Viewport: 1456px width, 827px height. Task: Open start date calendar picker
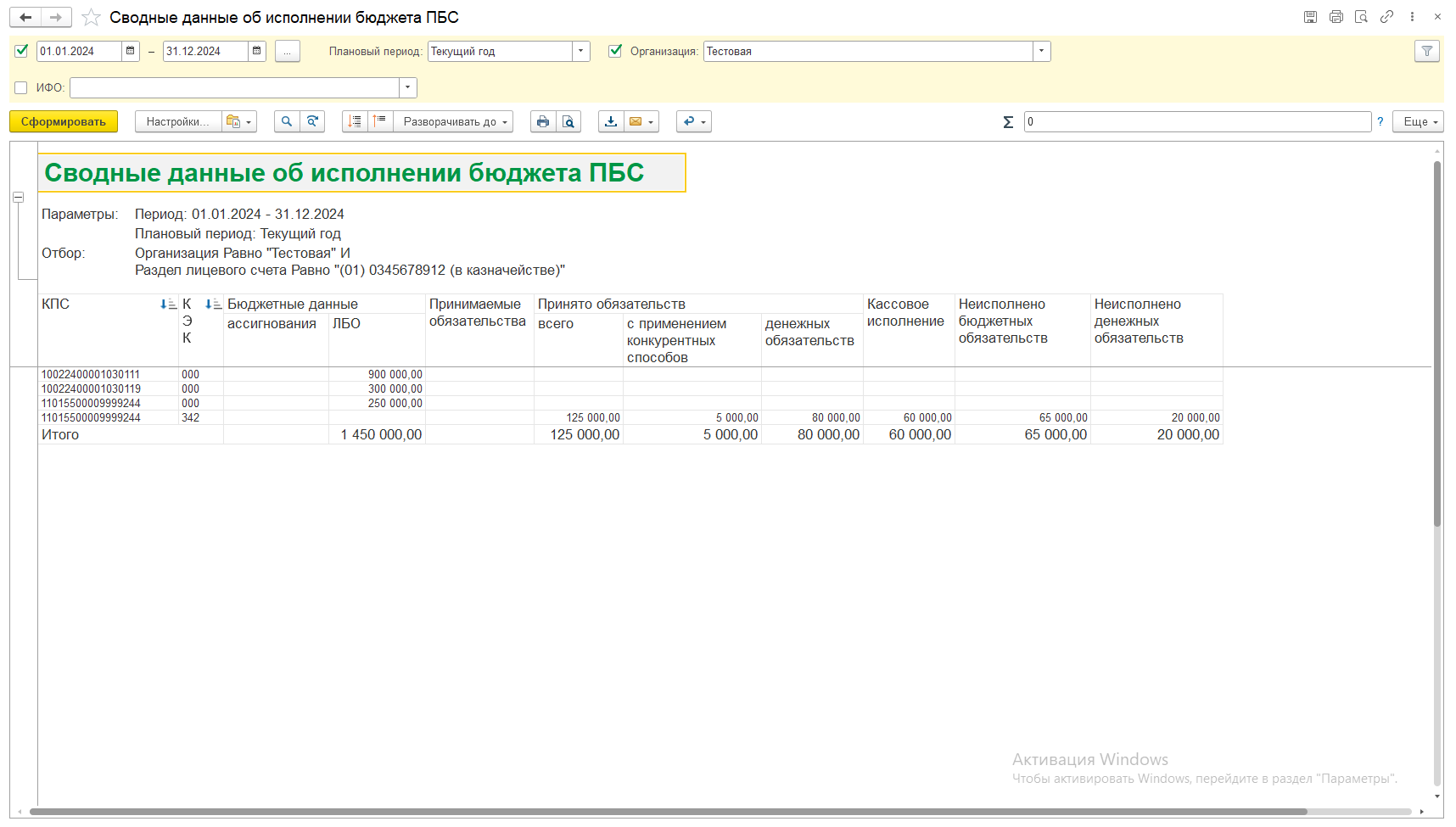(x=131, y=51)
